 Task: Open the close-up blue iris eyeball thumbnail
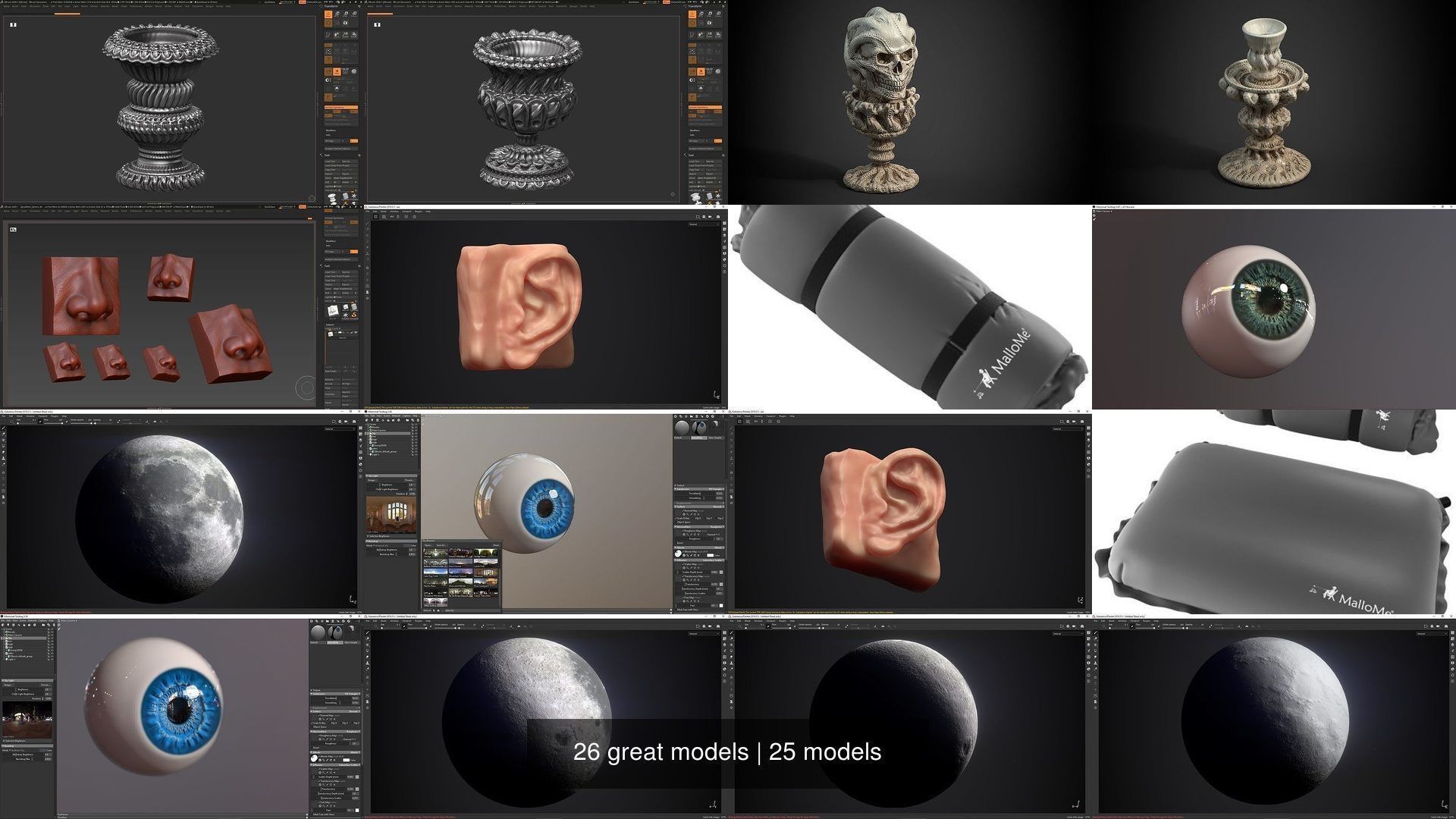[182, 717]
